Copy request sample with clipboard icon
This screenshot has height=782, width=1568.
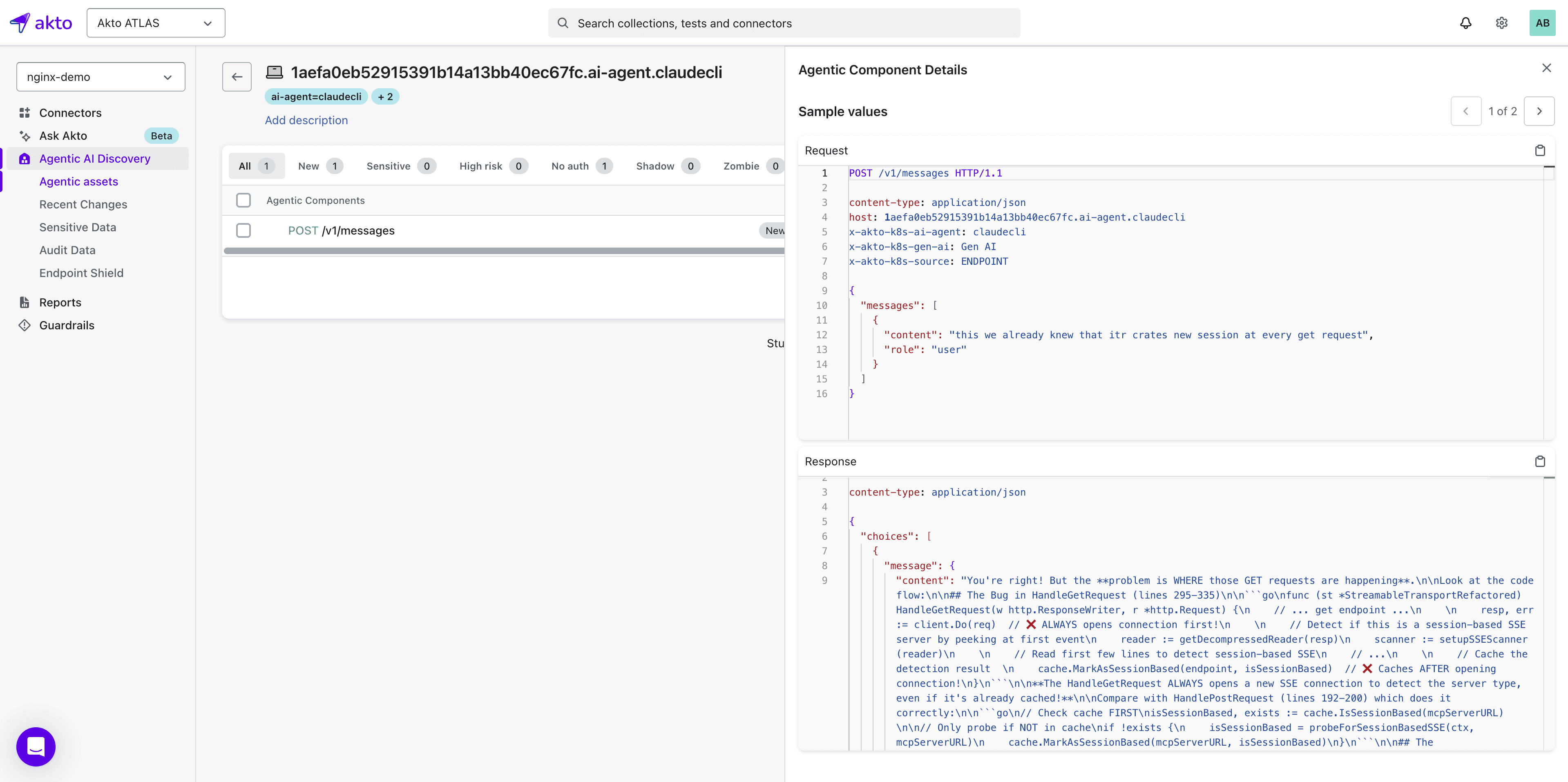[1539, 150]
